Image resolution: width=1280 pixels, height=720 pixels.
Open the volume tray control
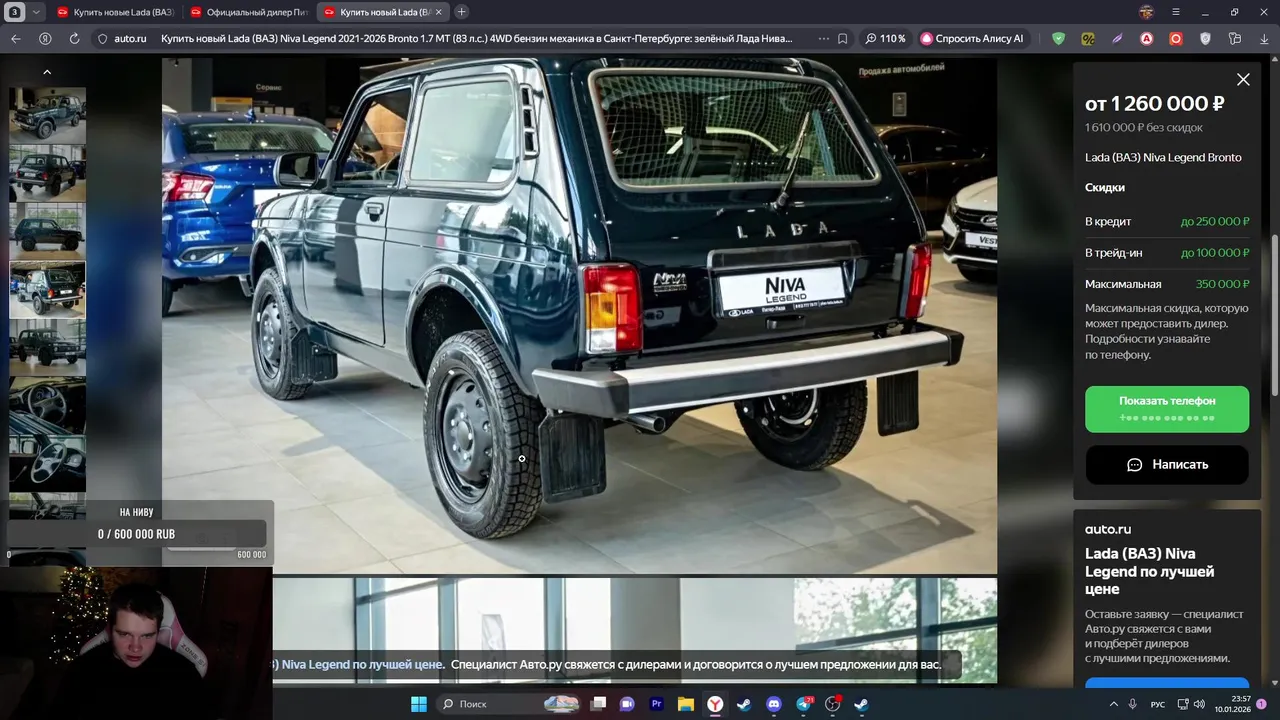click(1199, 704)
